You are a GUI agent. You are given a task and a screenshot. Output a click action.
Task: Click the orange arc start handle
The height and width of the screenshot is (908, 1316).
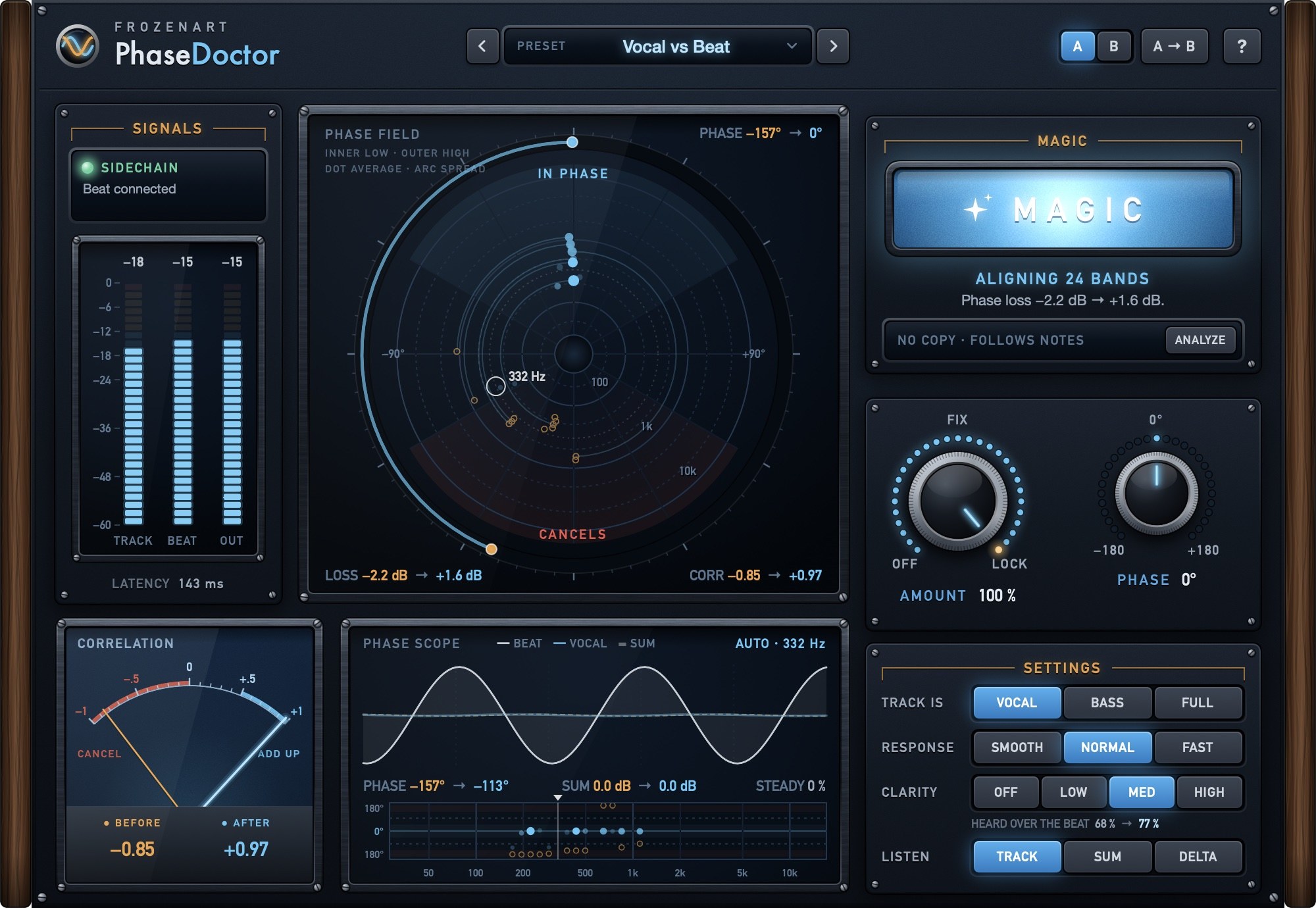(491, 549)
